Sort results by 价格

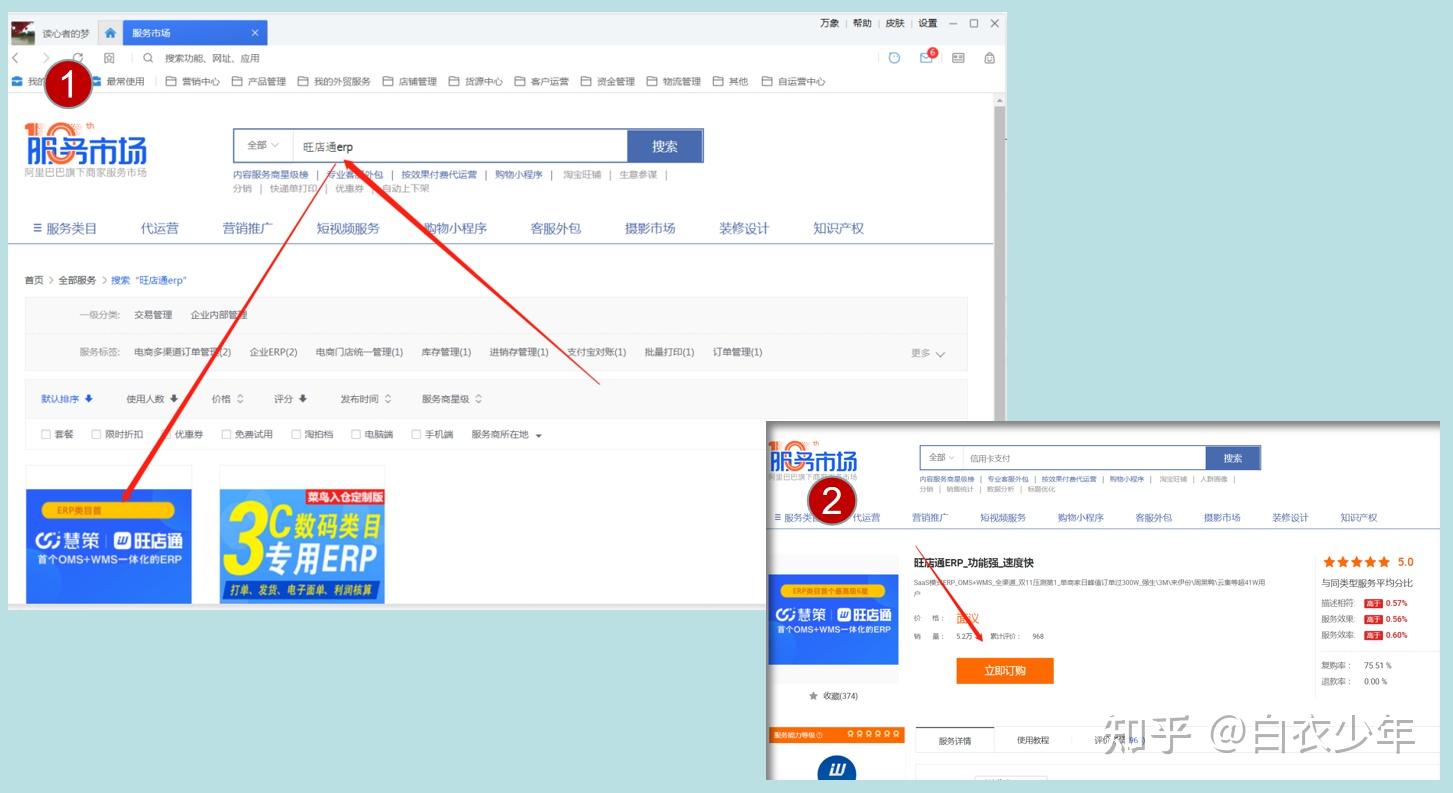pyautogui.click(x=227, y=399)
